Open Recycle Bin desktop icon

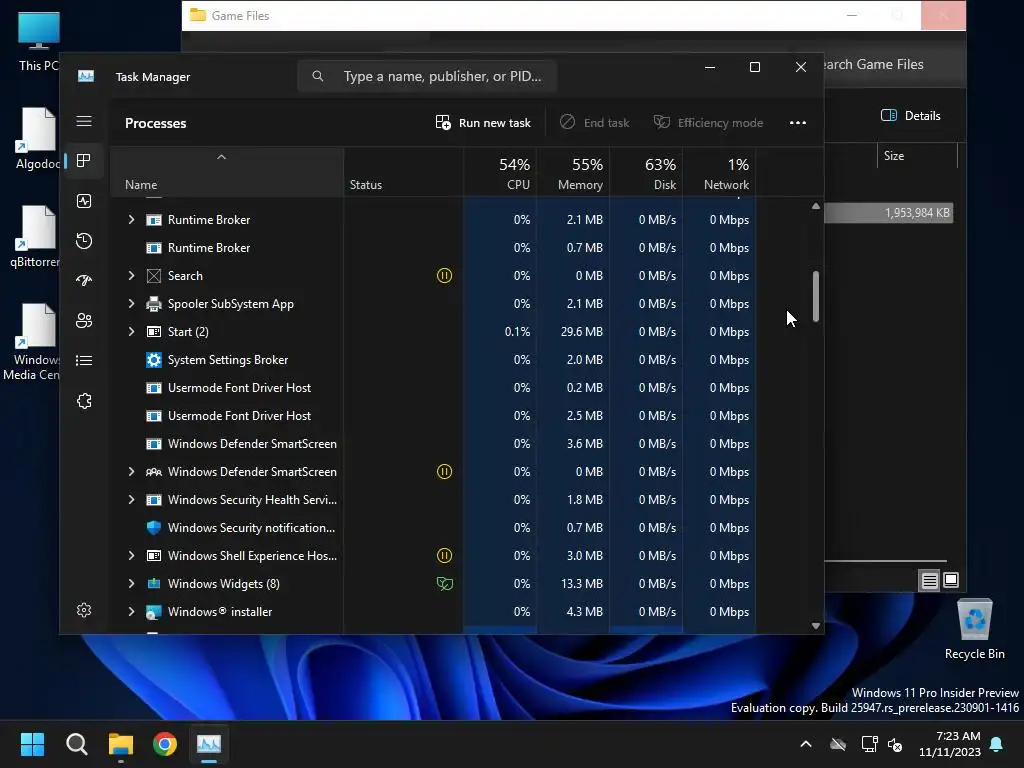click(974, 630)
